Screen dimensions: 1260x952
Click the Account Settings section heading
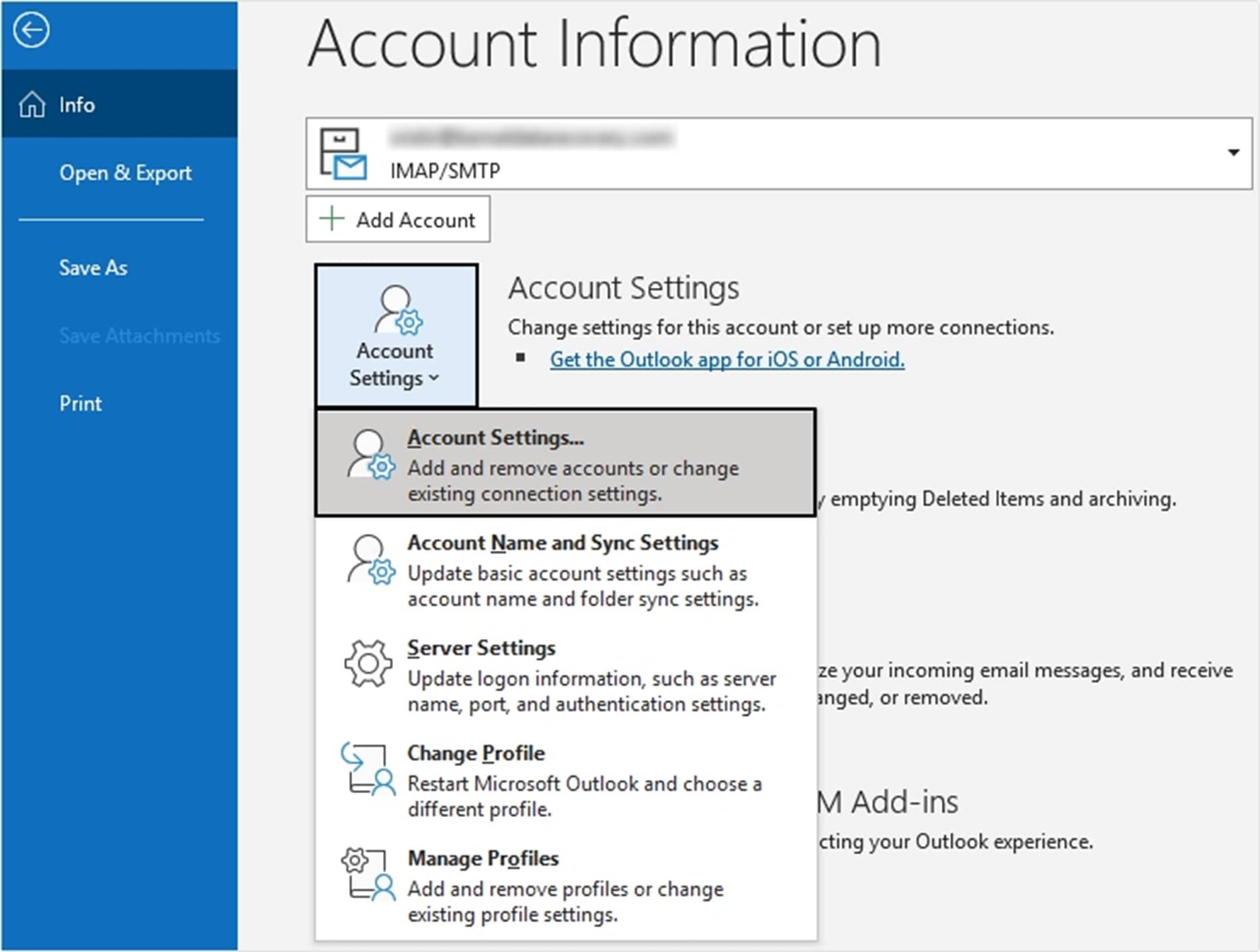(624, 288)
